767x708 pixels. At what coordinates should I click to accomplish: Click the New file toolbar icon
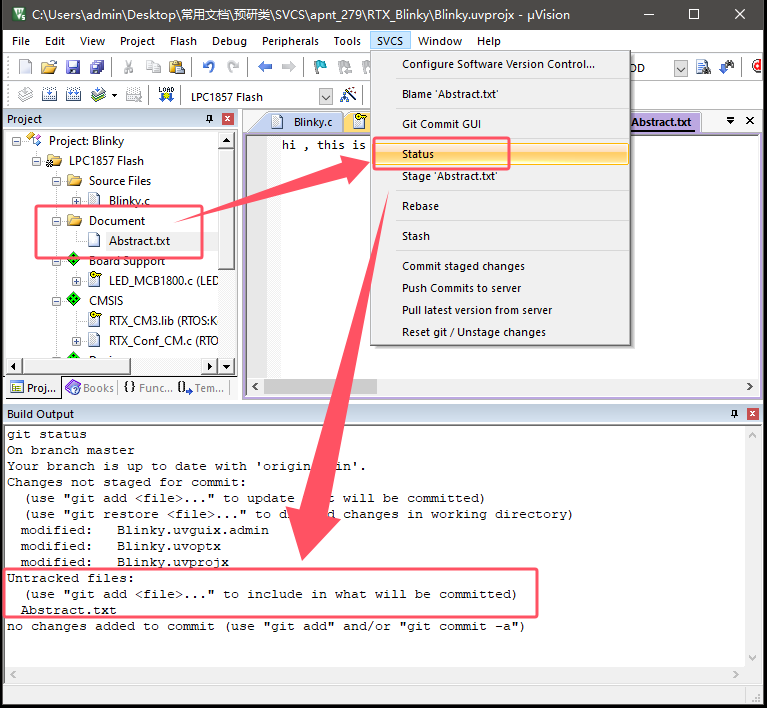(26, 68)
